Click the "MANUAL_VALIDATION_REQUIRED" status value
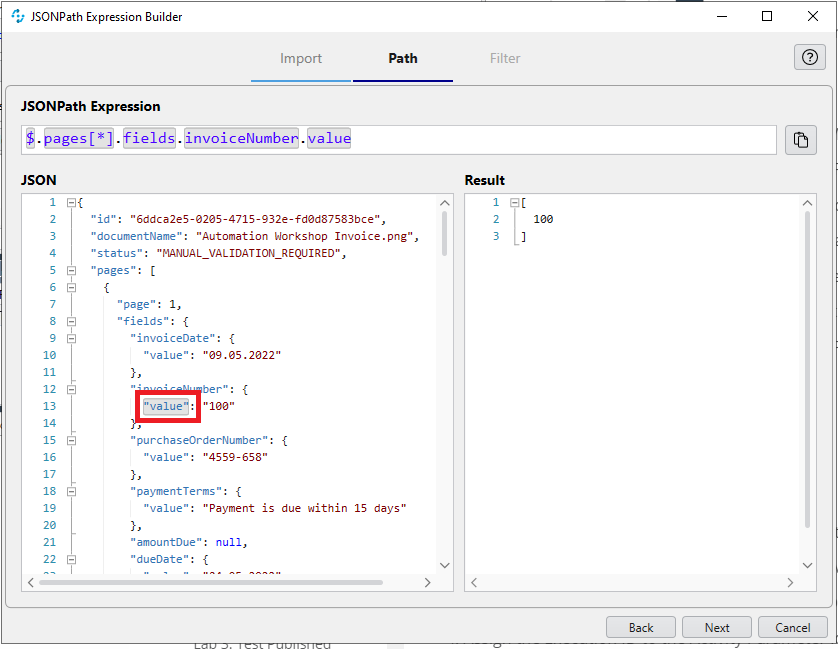 (249, 253)
